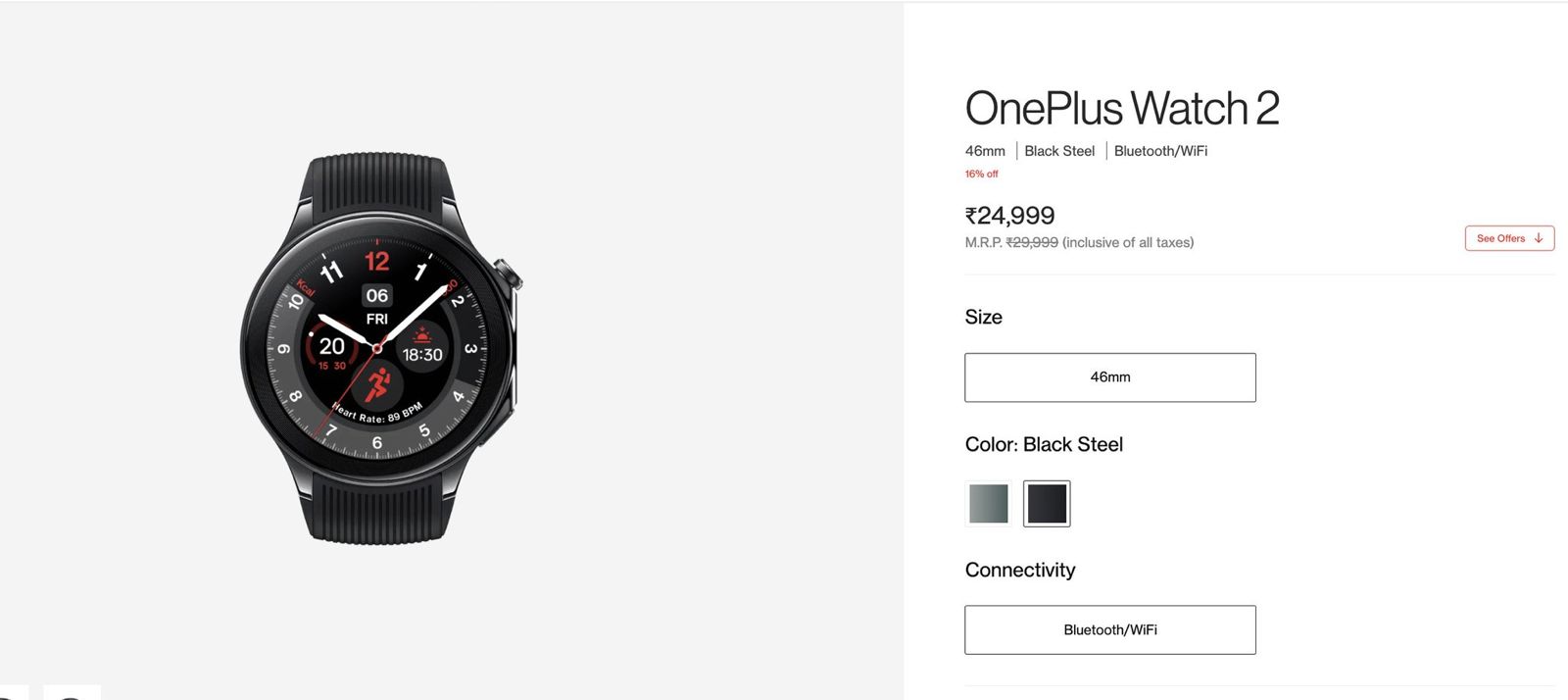Viewport: 1568px width, 700px height.
Task: Click the See Offers button
Action: (1509, 238)
